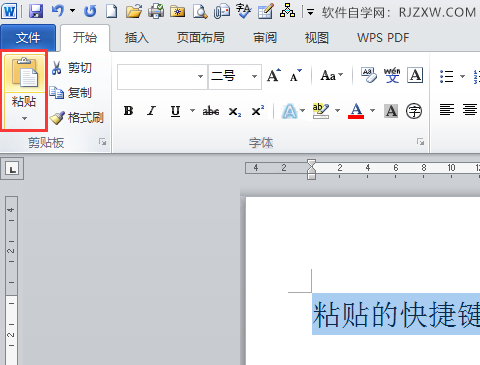Click the Clear Formatting eraser icon
Viewport: 480px width, 365px height.
coord(369,75)
